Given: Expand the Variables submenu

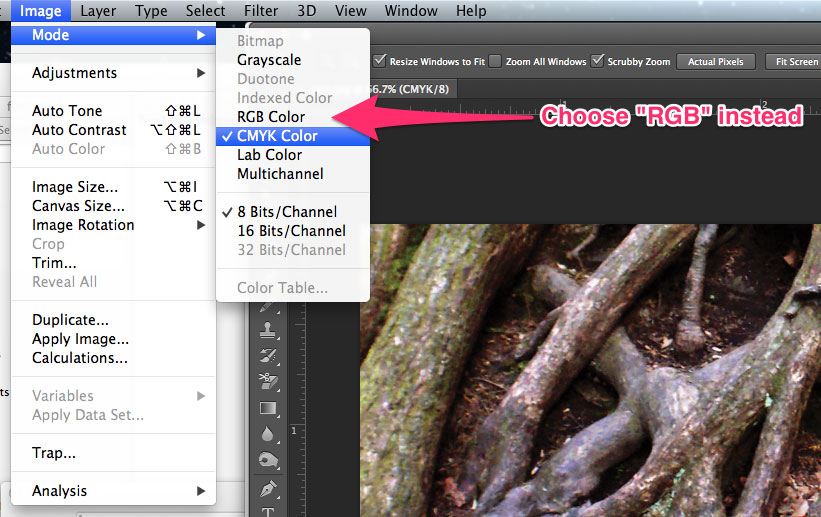Looking at the screenshot, I should tap(114, 395).
